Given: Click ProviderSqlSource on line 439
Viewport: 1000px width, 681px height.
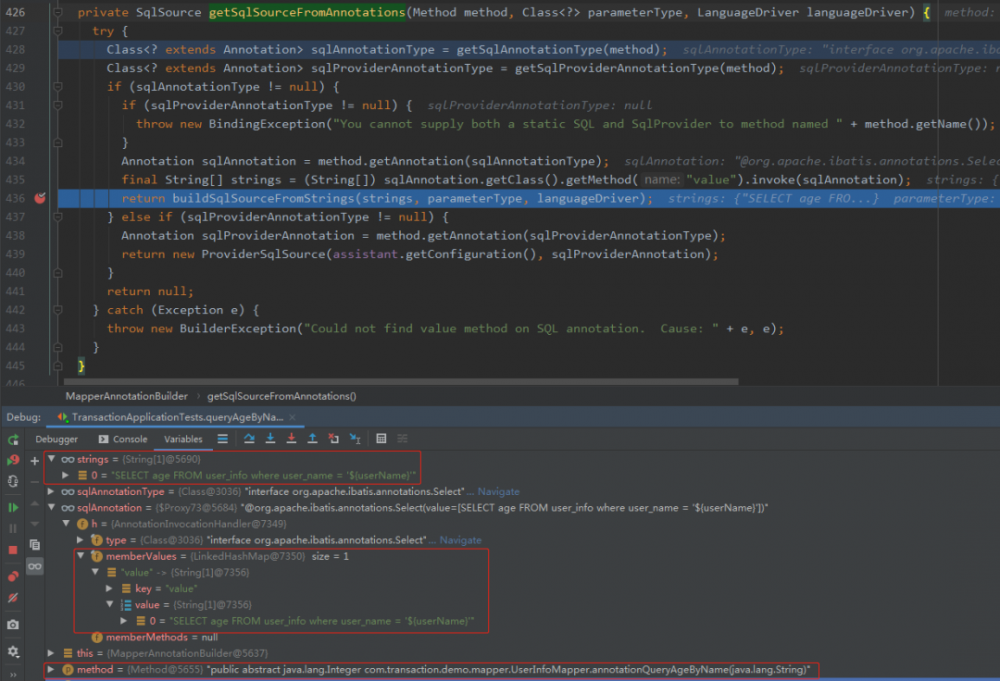Looking at the screenshot, I should pyautogui.click(x=263, y=254).
